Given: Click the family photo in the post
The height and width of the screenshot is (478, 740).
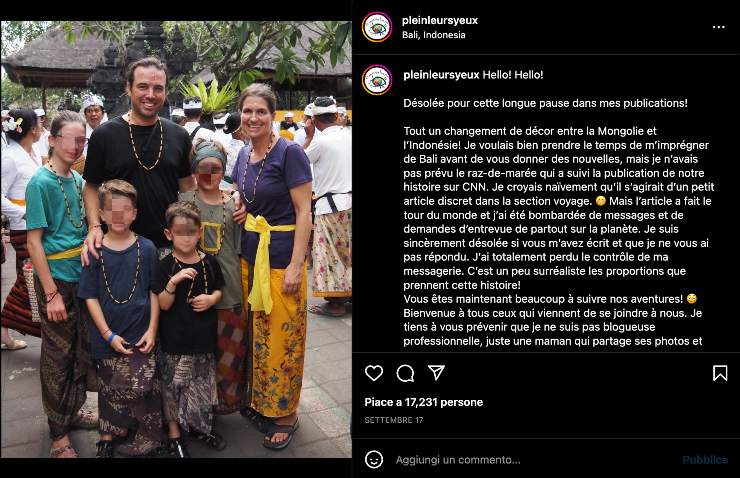Looking at the screenshot, I should click(x=176, y=239).
